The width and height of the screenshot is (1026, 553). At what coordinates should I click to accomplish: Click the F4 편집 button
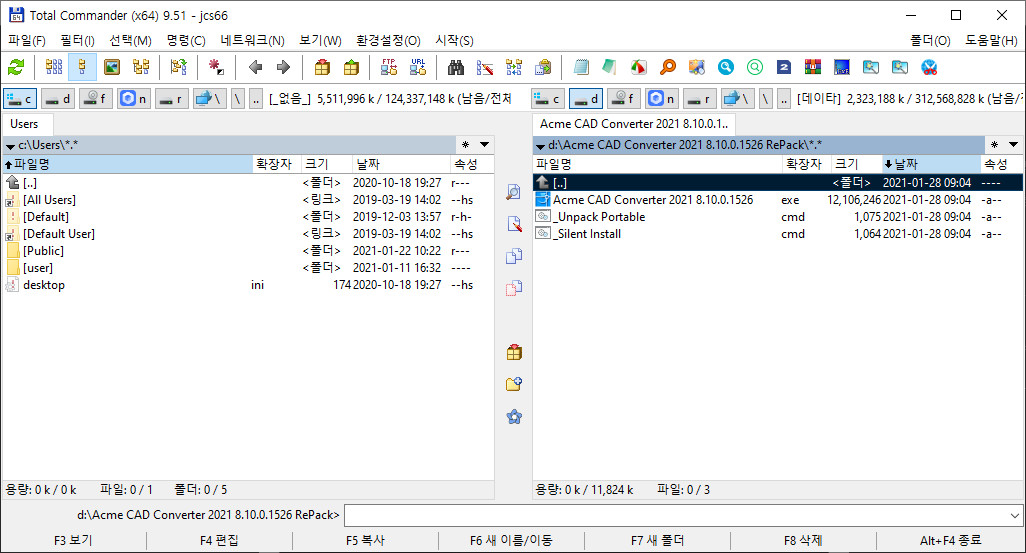(x=219, y=541)
